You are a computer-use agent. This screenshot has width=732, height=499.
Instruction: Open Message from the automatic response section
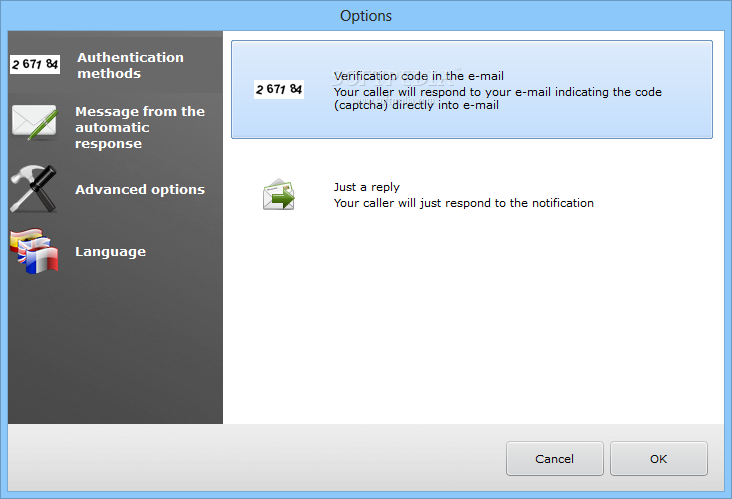[115, 127]
